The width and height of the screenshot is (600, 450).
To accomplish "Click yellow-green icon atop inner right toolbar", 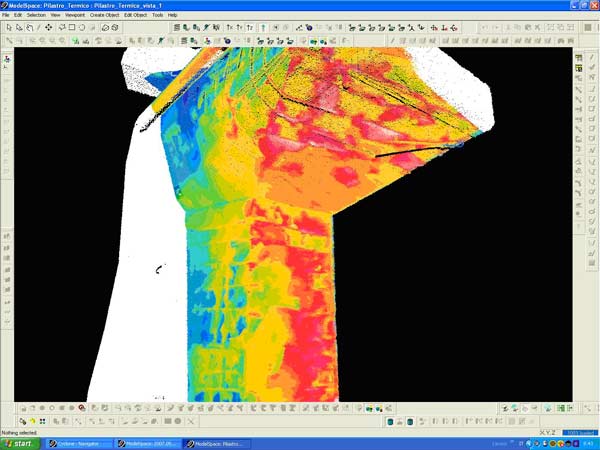I will pos(579,59).
